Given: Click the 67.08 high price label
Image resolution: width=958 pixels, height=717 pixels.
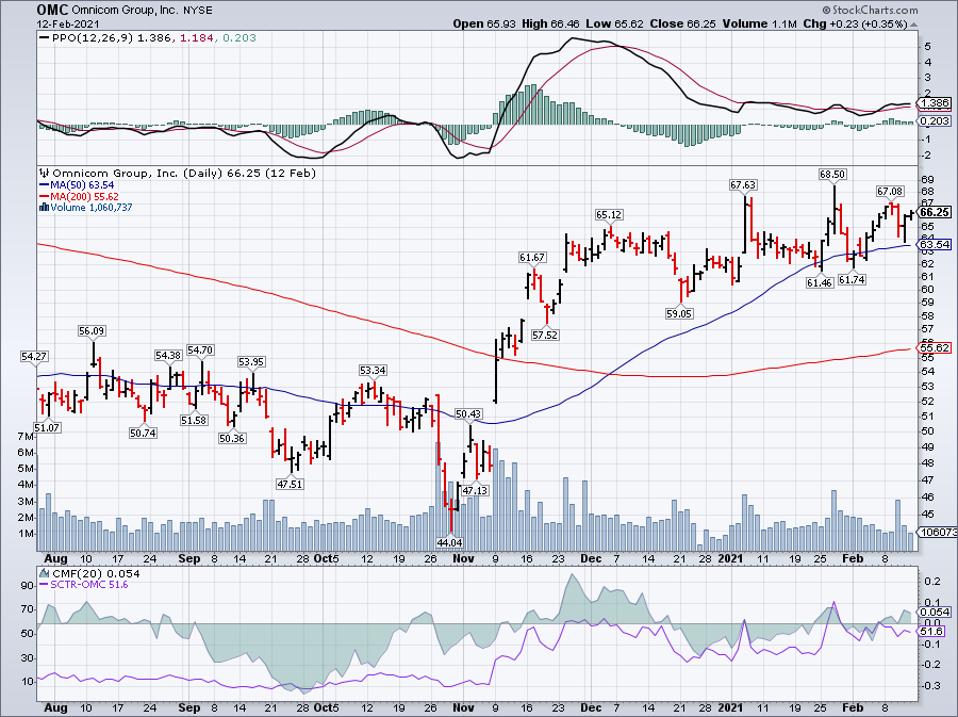Looking at the screenshot, I should 890,191.
